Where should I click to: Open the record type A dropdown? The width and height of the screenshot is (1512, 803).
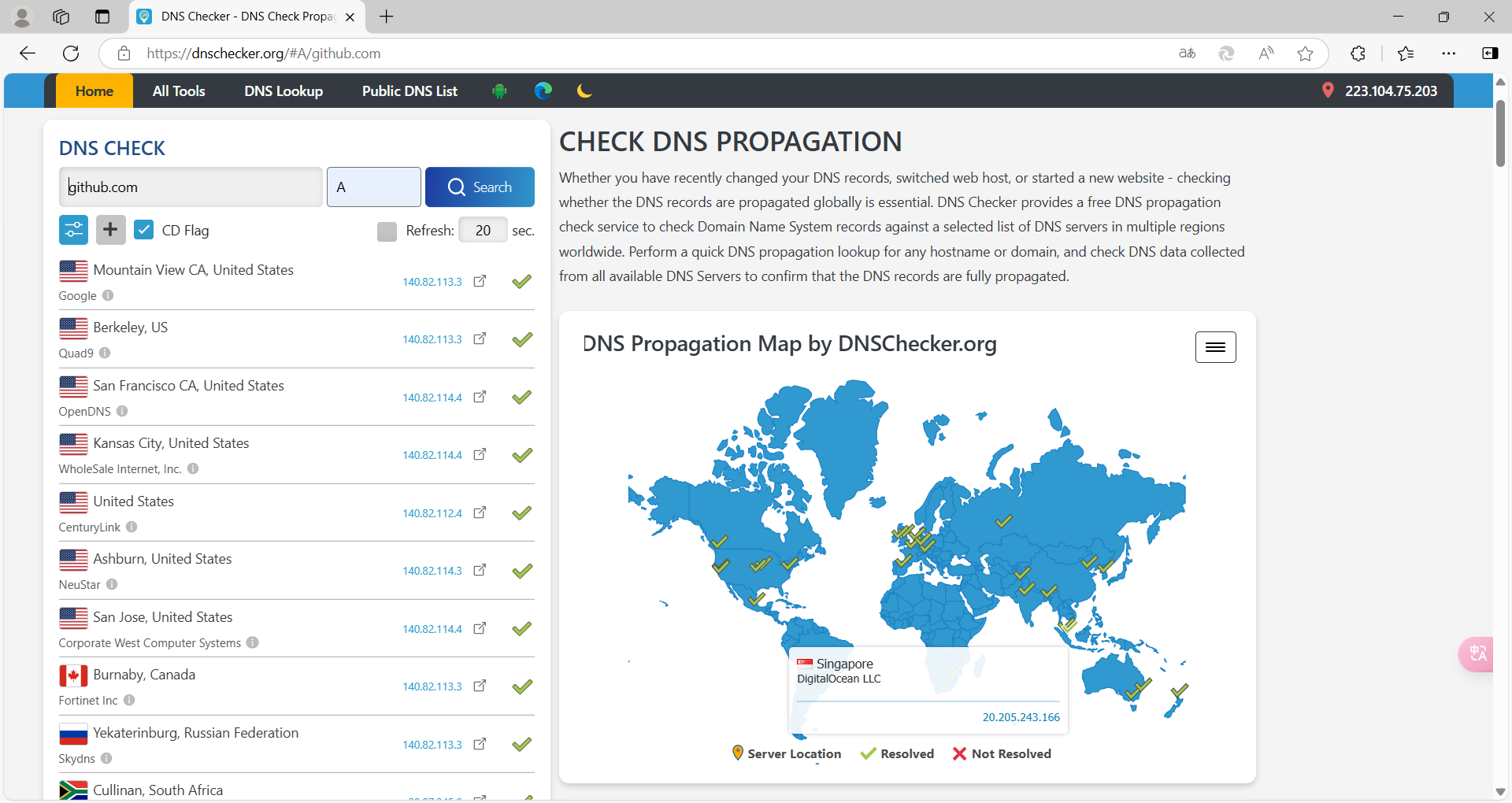point(374,187)
